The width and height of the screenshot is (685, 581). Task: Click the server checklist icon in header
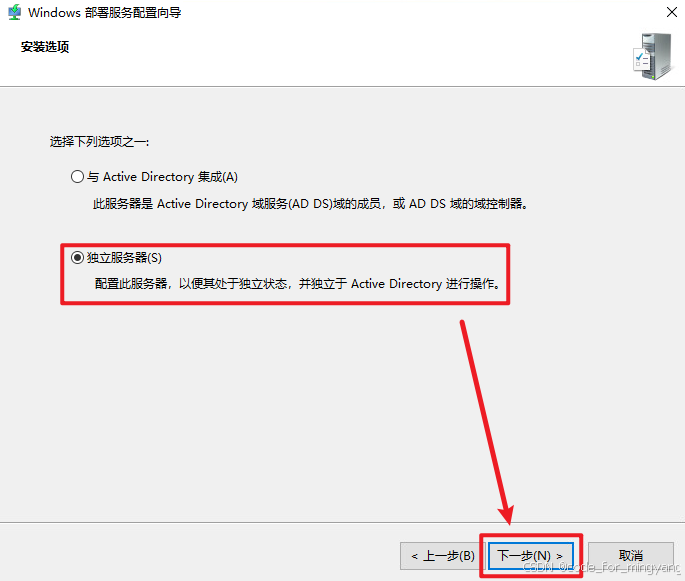652,56
